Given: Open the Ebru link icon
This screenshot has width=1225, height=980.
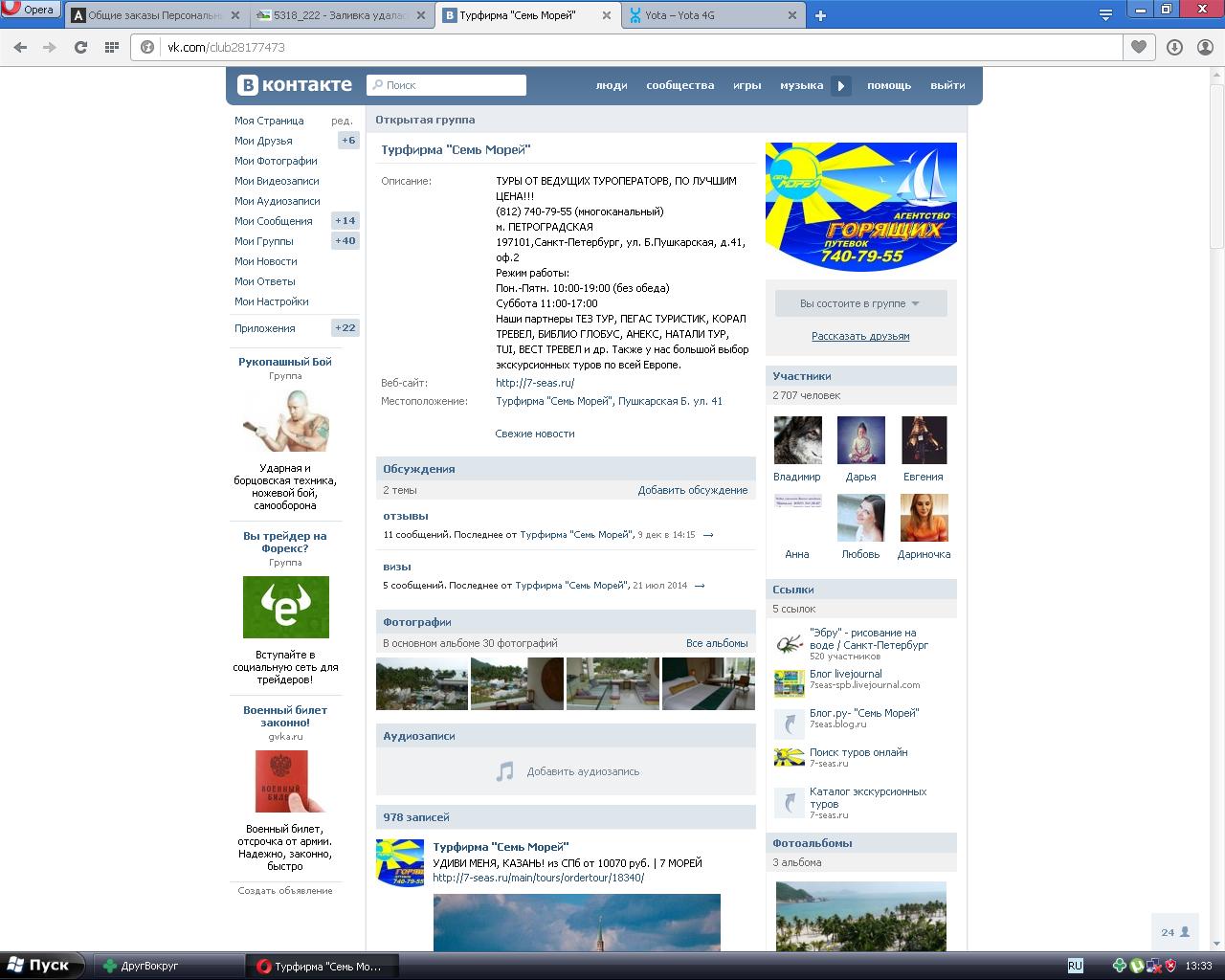Looking at the screenshot, I should tap(790, 643).
